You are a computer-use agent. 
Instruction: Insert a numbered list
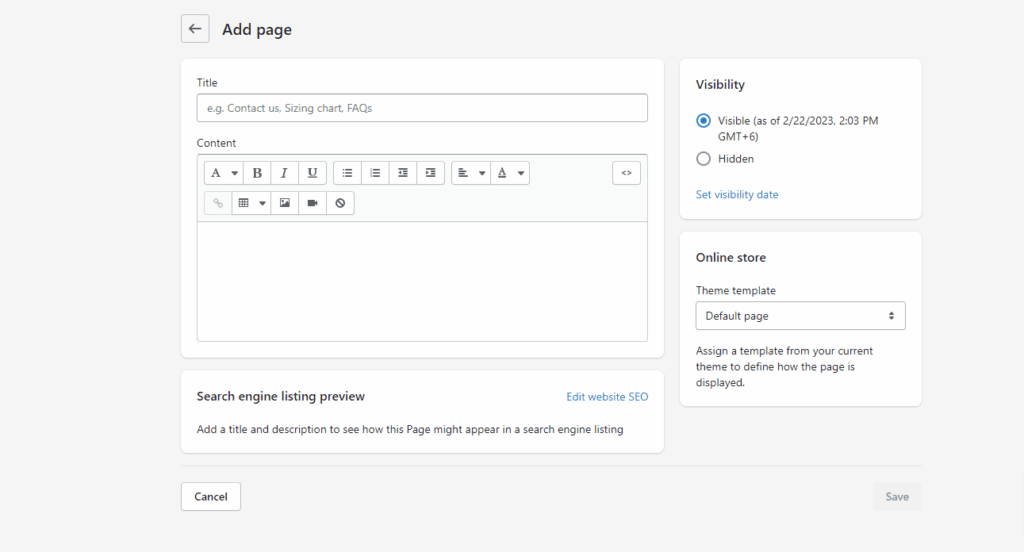375,173
